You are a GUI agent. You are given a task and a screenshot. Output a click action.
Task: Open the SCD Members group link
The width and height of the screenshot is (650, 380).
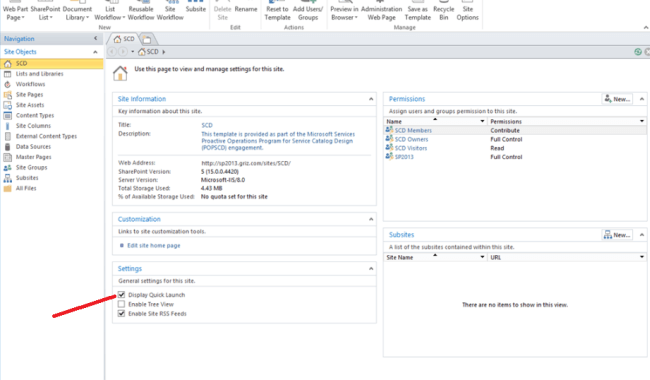tap(413, 131)
